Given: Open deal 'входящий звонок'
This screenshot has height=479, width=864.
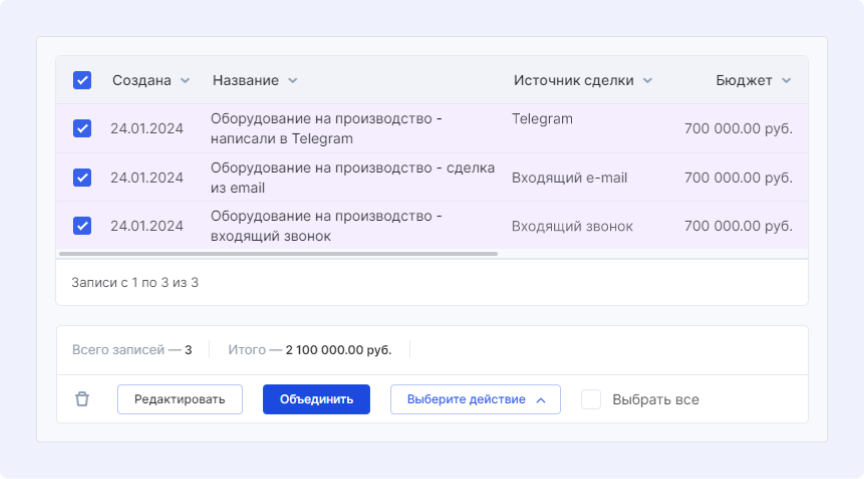Looking at the screenshot, I should tap(325, 226).
